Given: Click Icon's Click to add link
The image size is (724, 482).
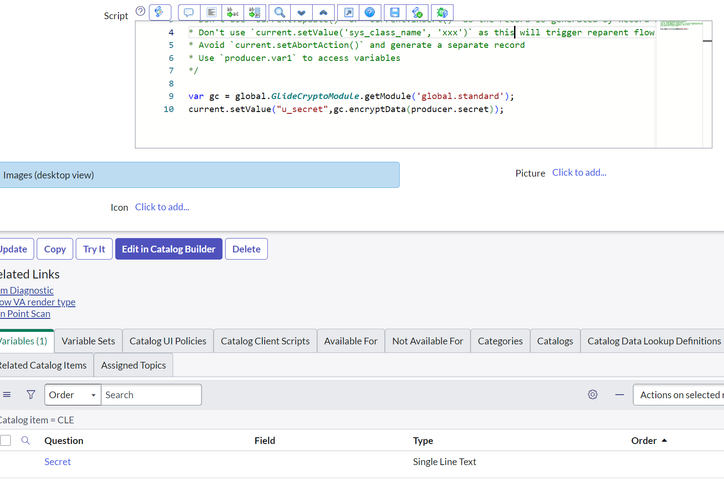Looking at the screenshot, I should pos(162,207).
